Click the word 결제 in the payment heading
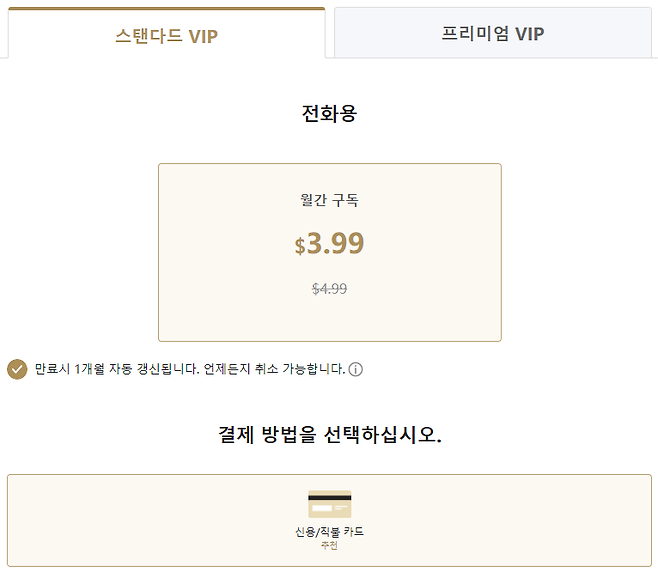Viewport: 658px width, 572px height. tap(236, 435)
